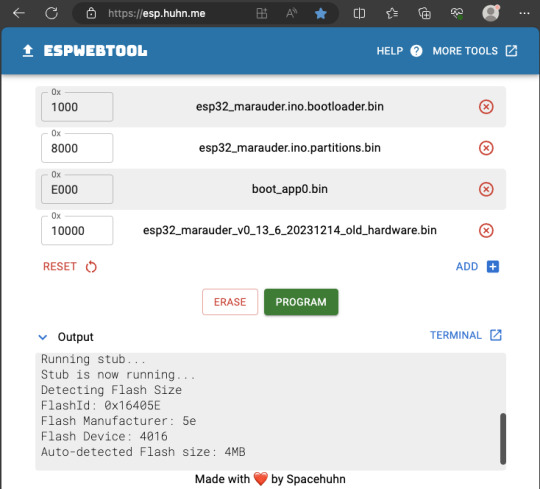Image resolution: width=540 pixels, height=489 pixels.
Task: Click 'Stub is now running...' log line
Action: tap(118, 375)
